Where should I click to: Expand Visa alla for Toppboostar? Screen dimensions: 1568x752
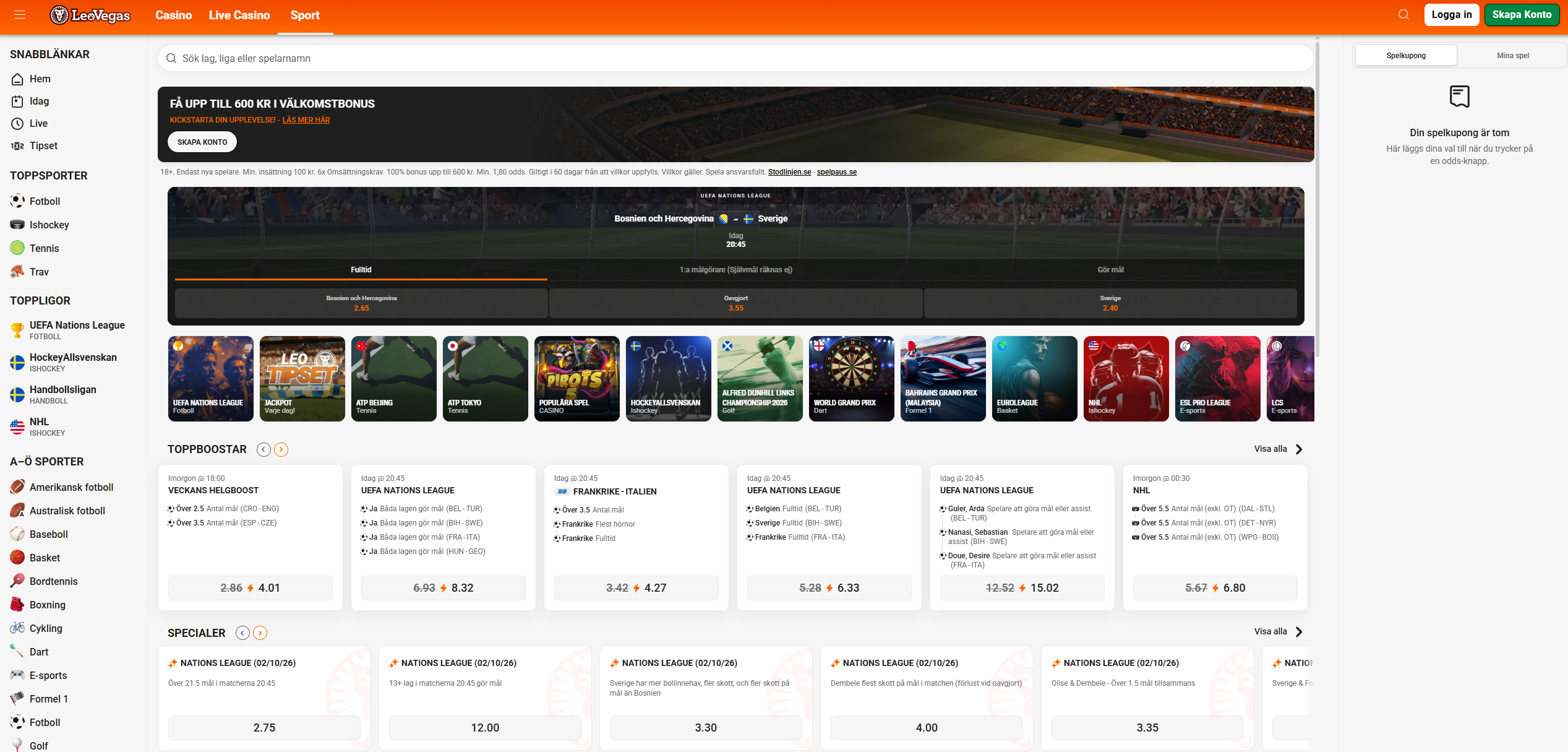pyautogui.click(x=1278, y=449)
